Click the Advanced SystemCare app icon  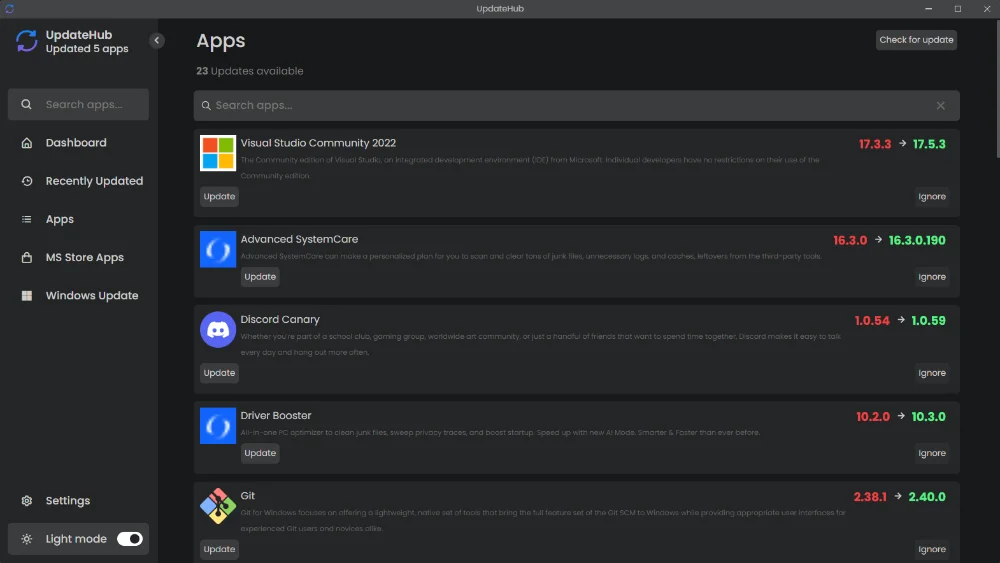pyautogui.click(x=218, y=249)
